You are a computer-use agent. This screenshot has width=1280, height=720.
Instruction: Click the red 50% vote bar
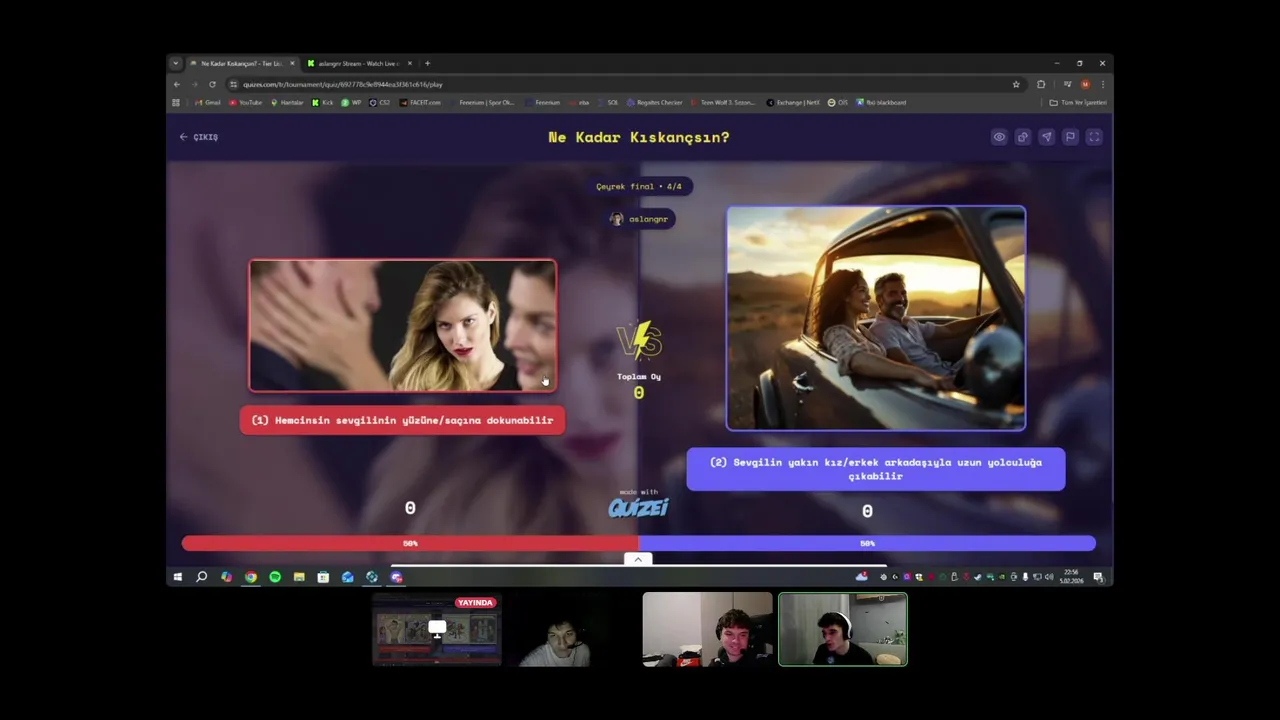pyautogui.click(x=410, y=543)
